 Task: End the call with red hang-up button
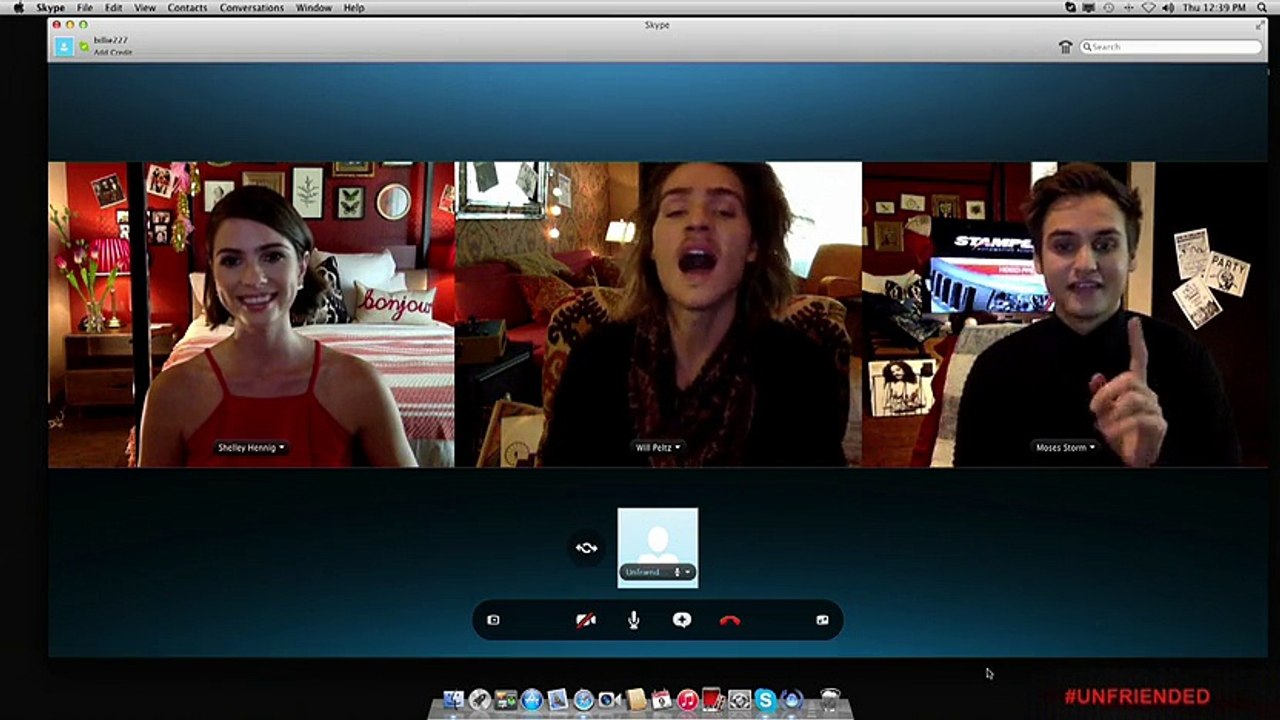[x=730, y=620]
